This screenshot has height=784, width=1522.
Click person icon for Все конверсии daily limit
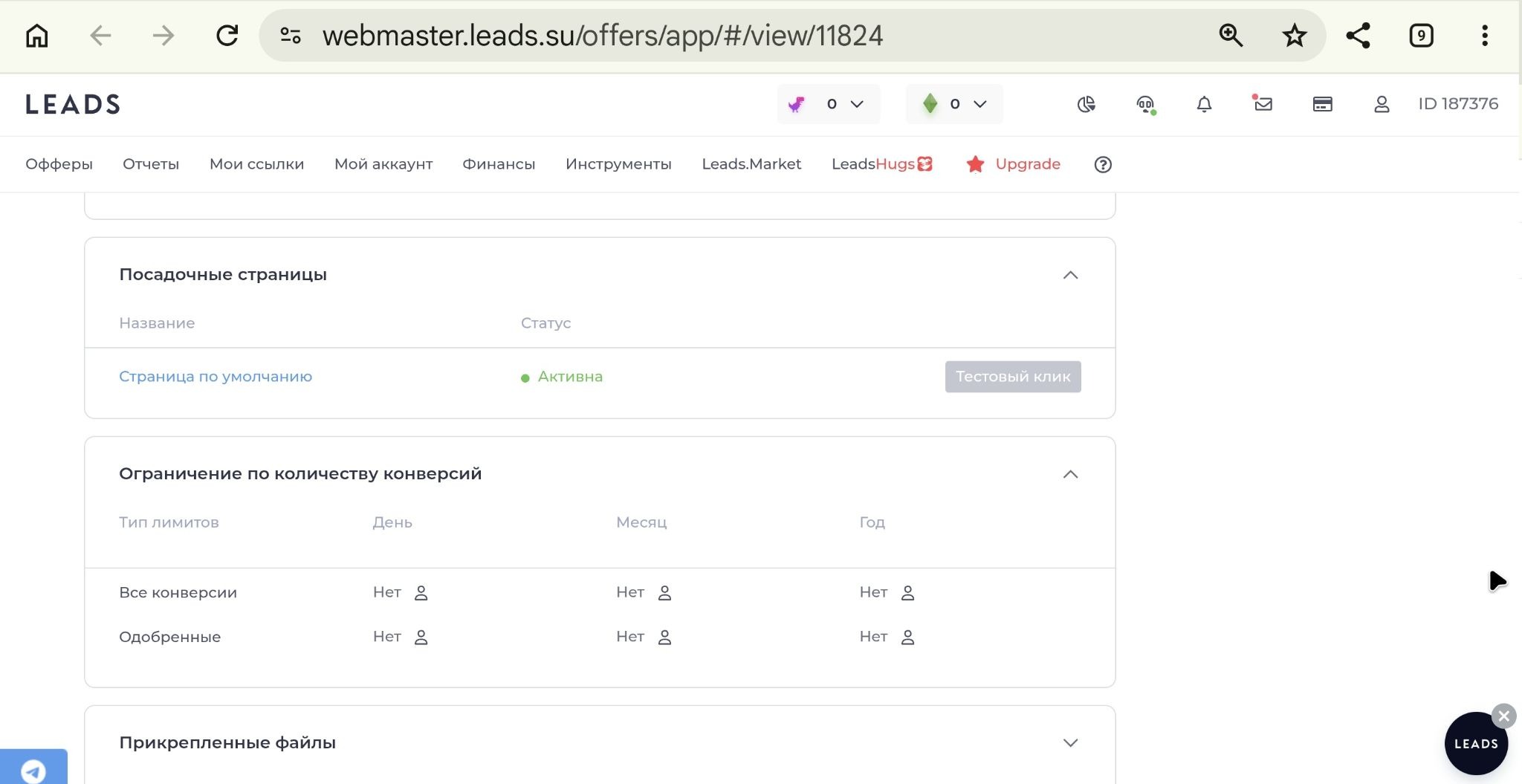click(x=421, y=593)
